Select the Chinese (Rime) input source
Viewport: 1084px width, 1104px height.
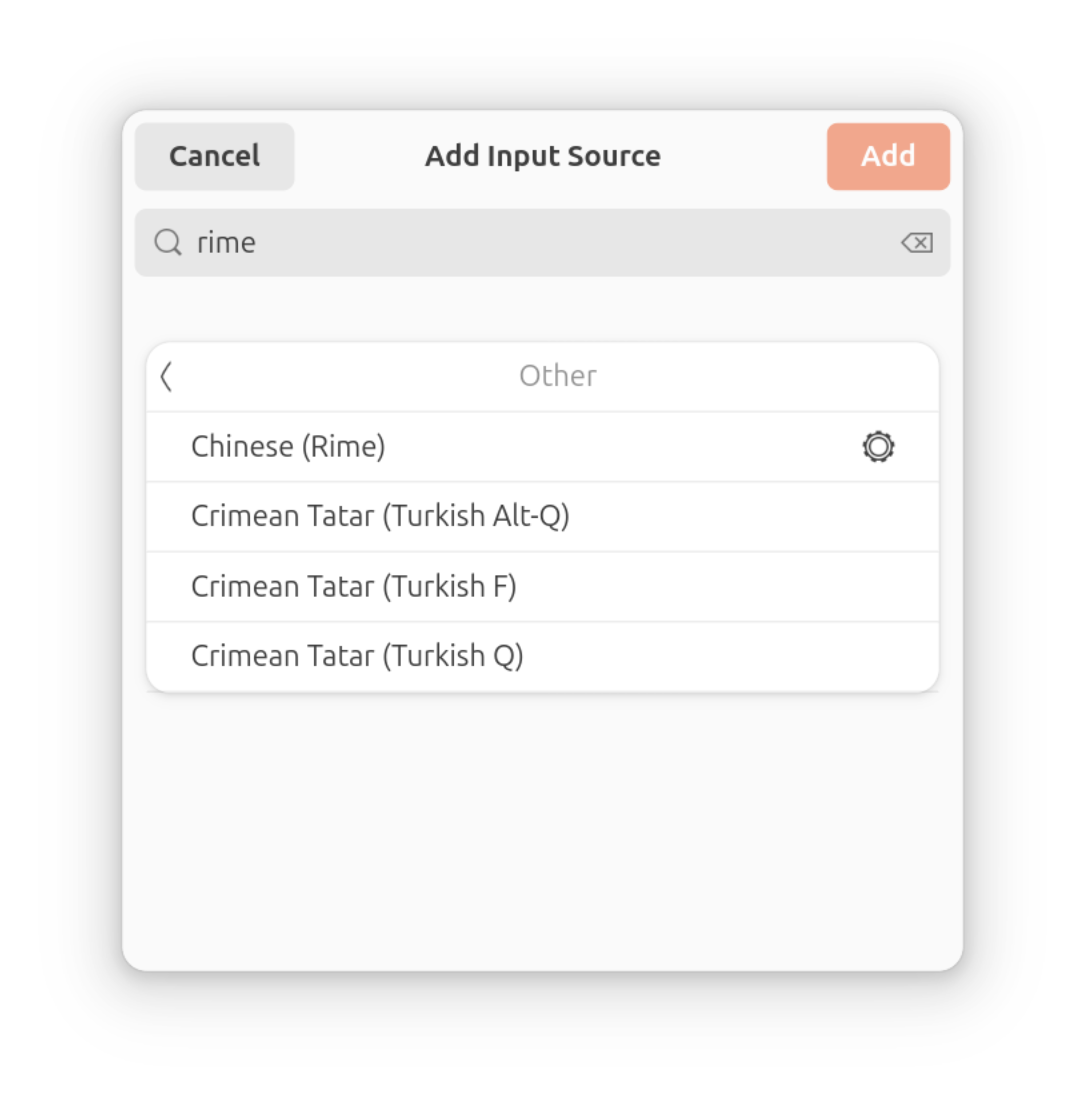pyautogui.click(x=288, y=446)
